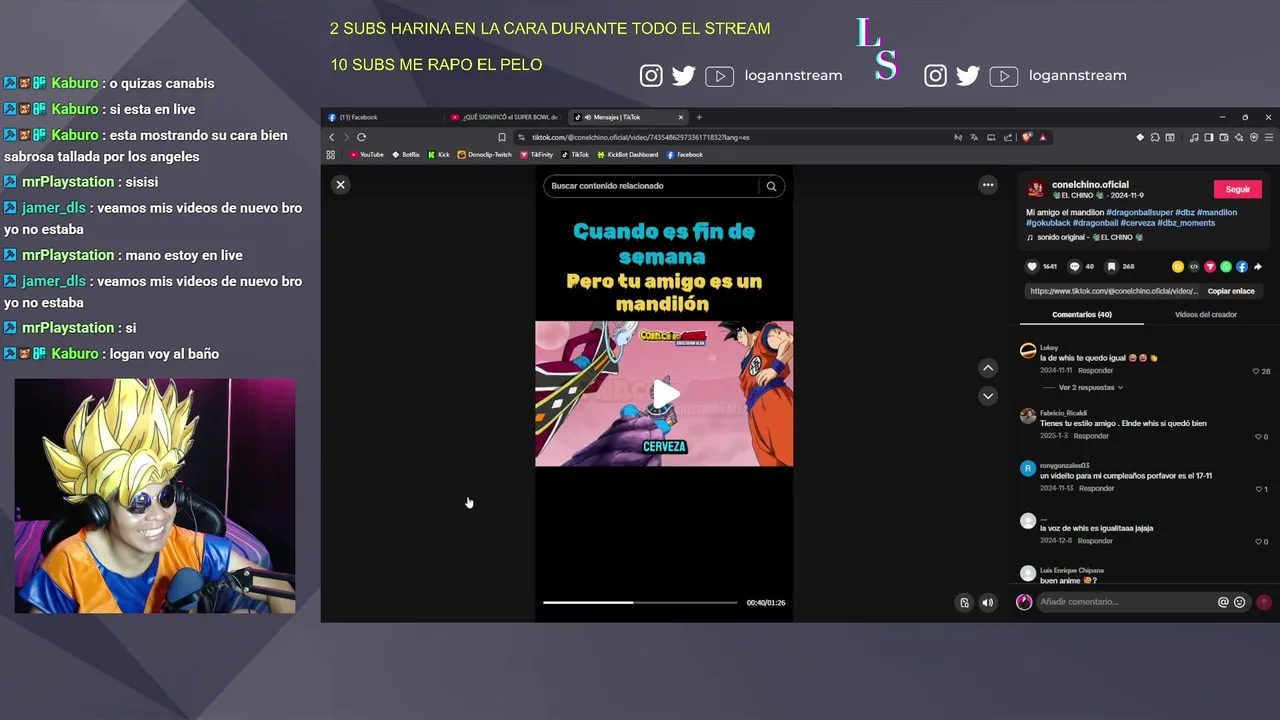Play the paused video with center play button

[x=664, y=394]
